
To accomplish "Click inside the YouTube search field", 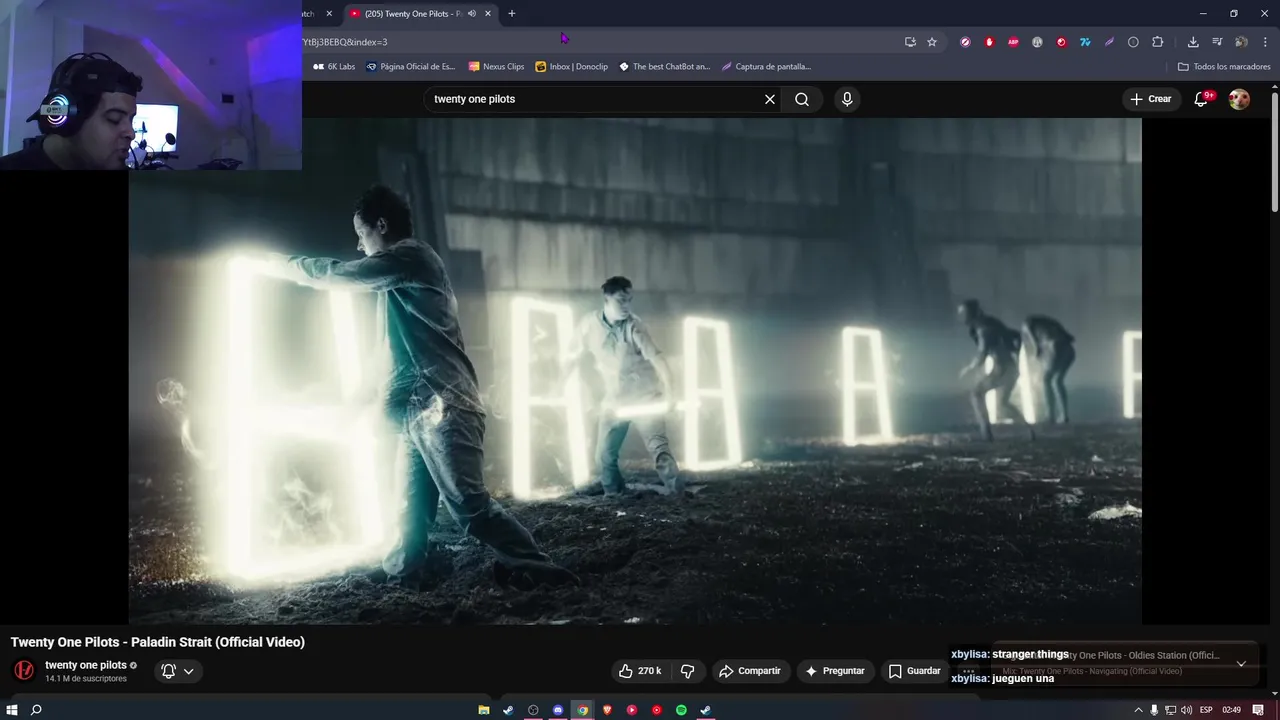I will point(595,99).
